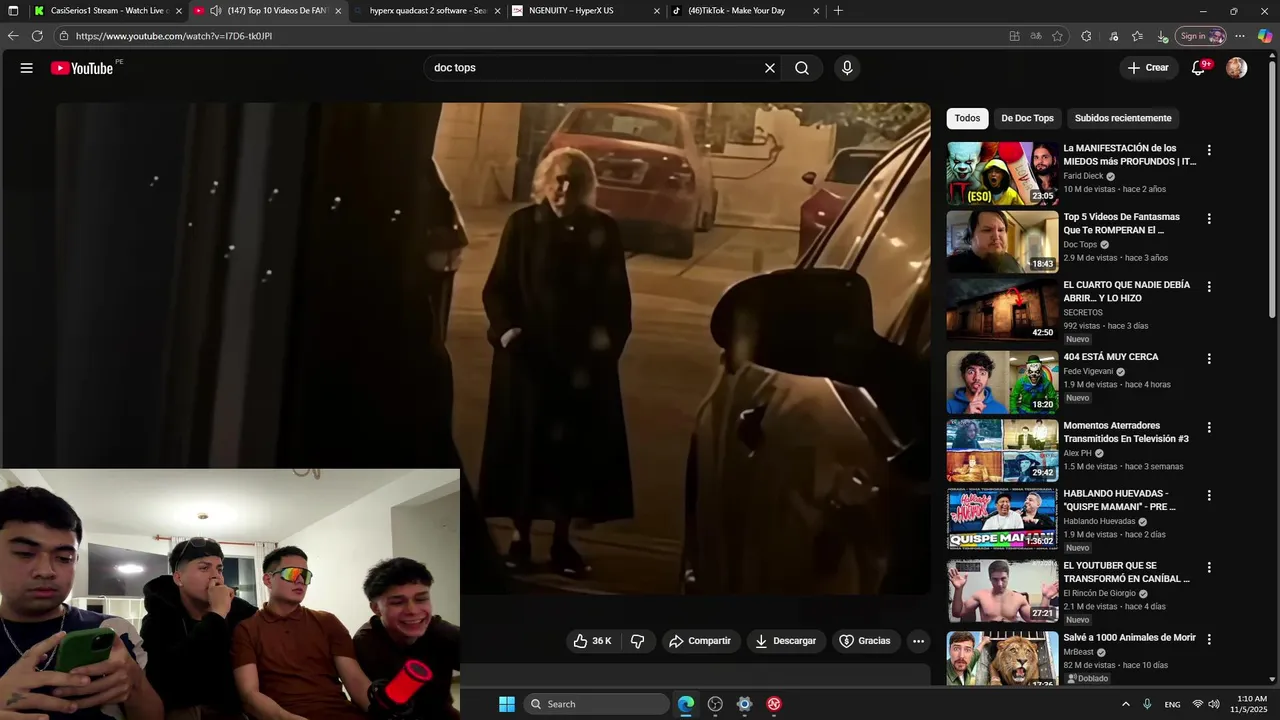Open the YouTube account avatar menu

pyautogui.click(x=1237, y=68)
